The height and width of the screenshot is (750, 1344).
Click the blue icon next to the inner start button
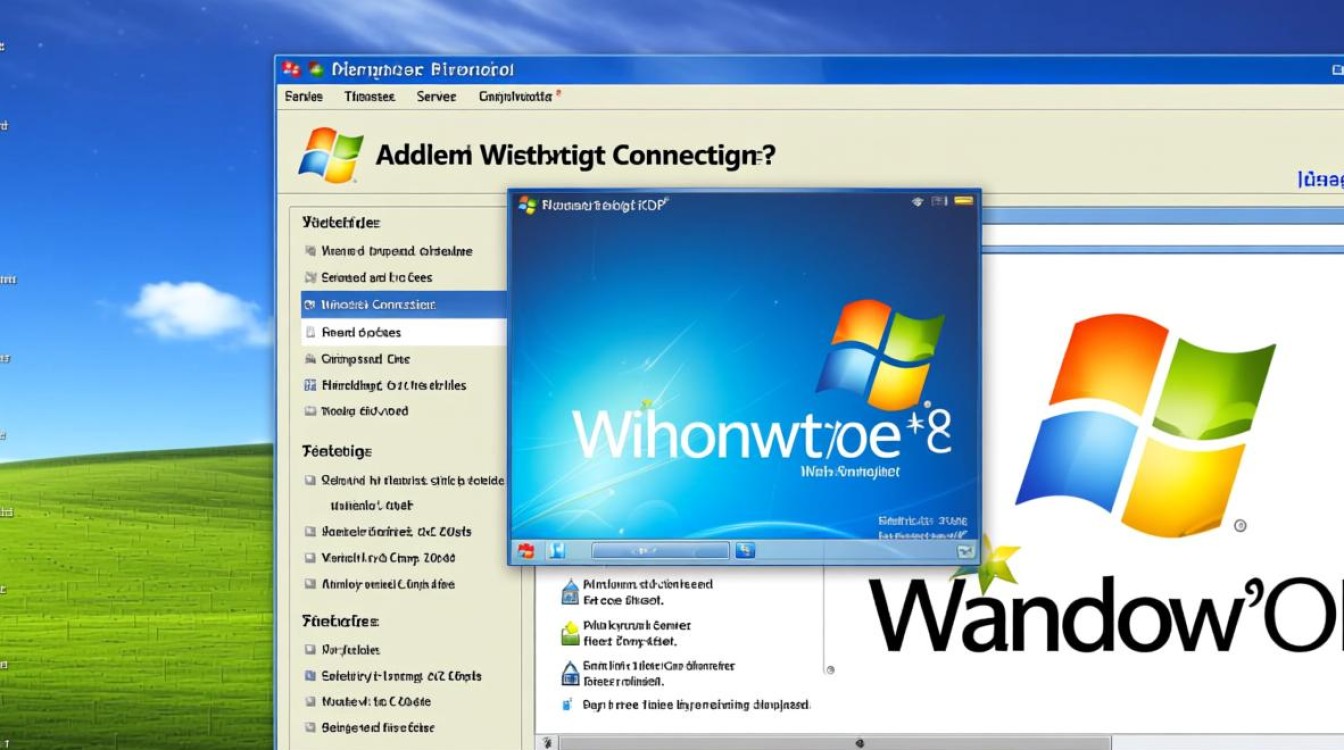pyautogui.click(x=557, y=550)
